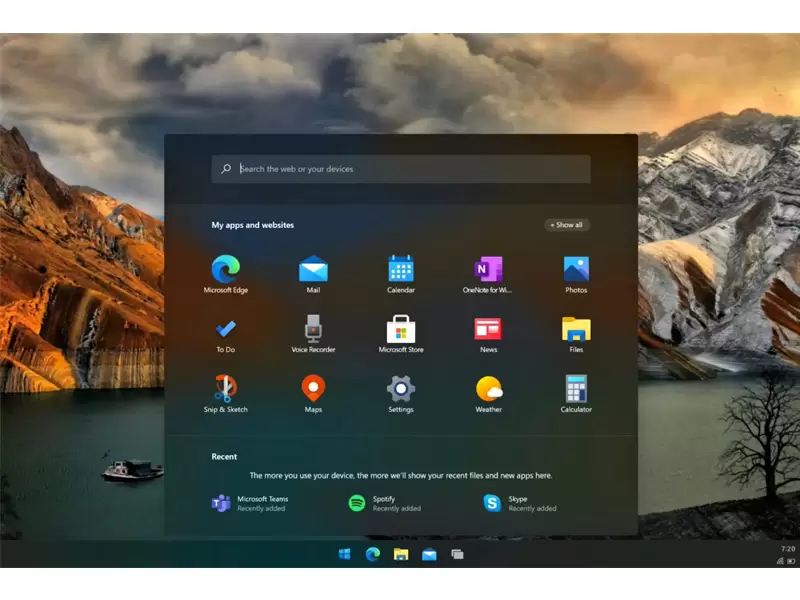
Task: Click the "My apps and websites" heading
Action: click(253, 225)
